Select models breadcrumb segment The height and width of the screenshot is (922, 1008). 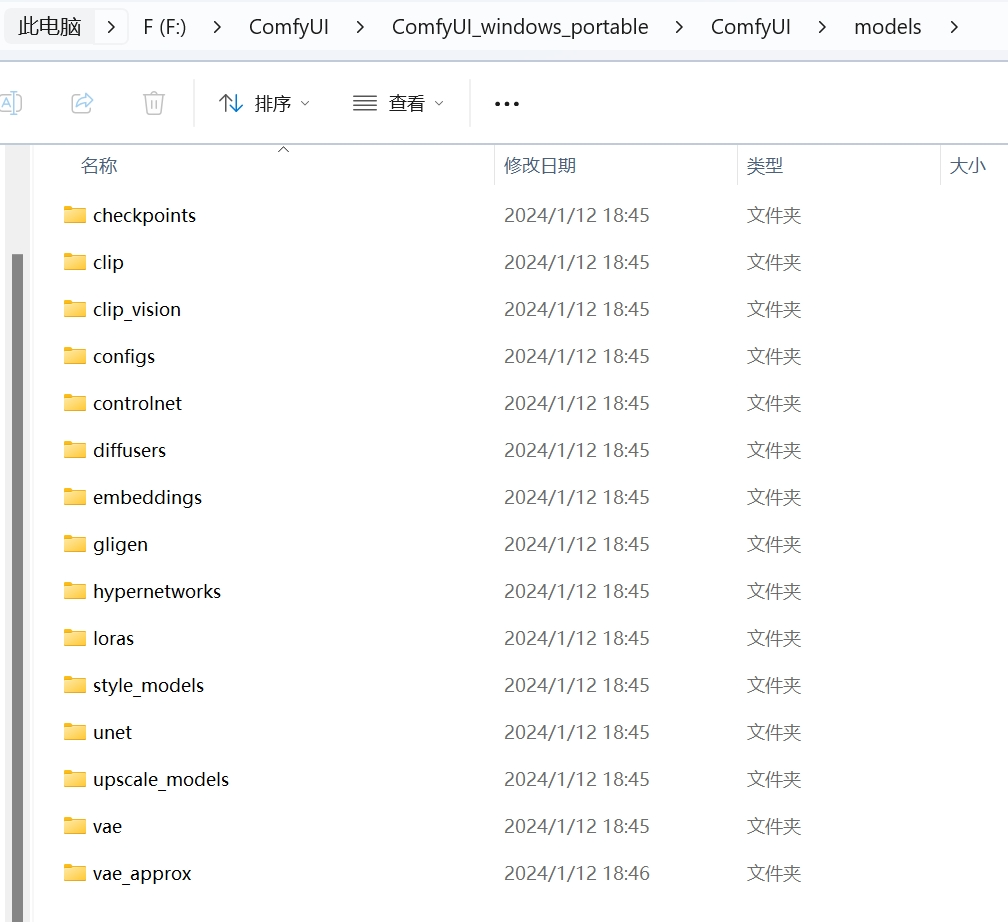coord(887,26)
